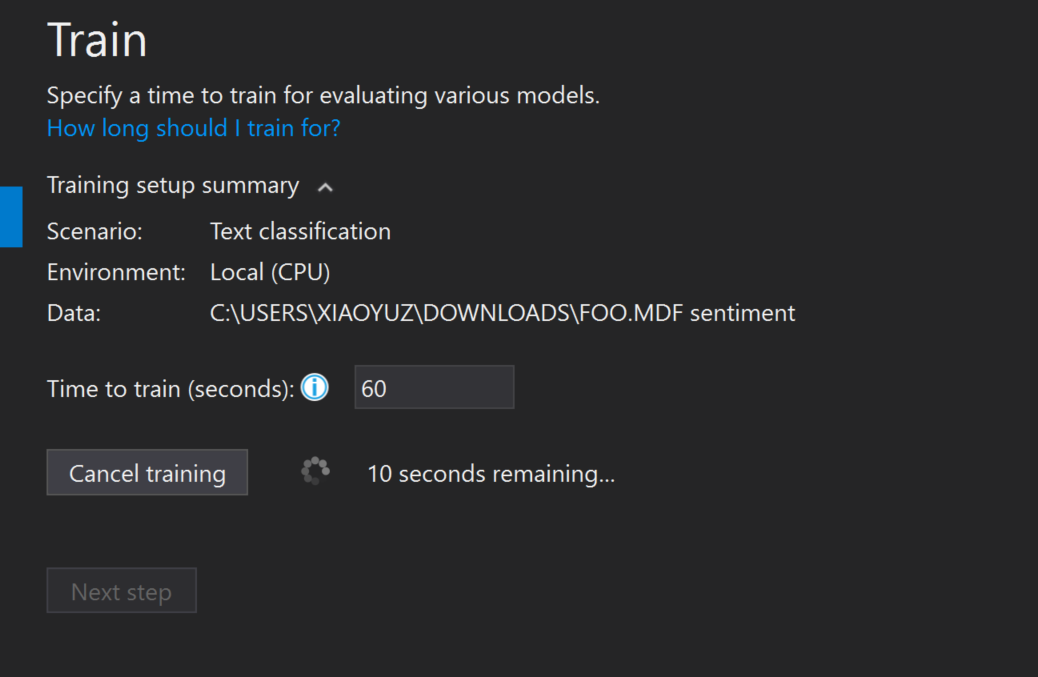This screenshot has width=1038, height=677.
Task: Click the loader icon beside the countdown text
Action: click(315, 472)
